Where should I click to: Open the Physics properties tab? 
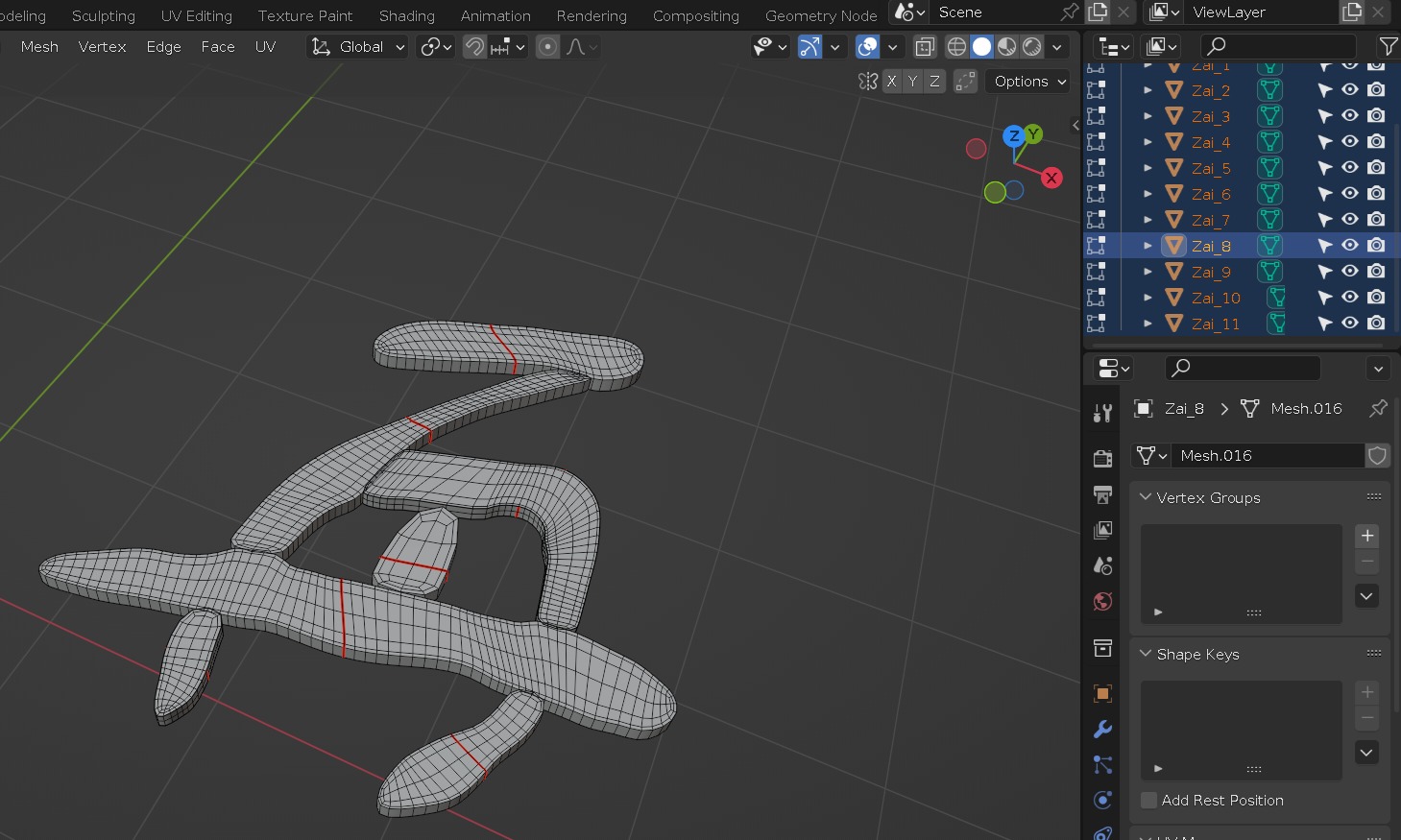1102,801
